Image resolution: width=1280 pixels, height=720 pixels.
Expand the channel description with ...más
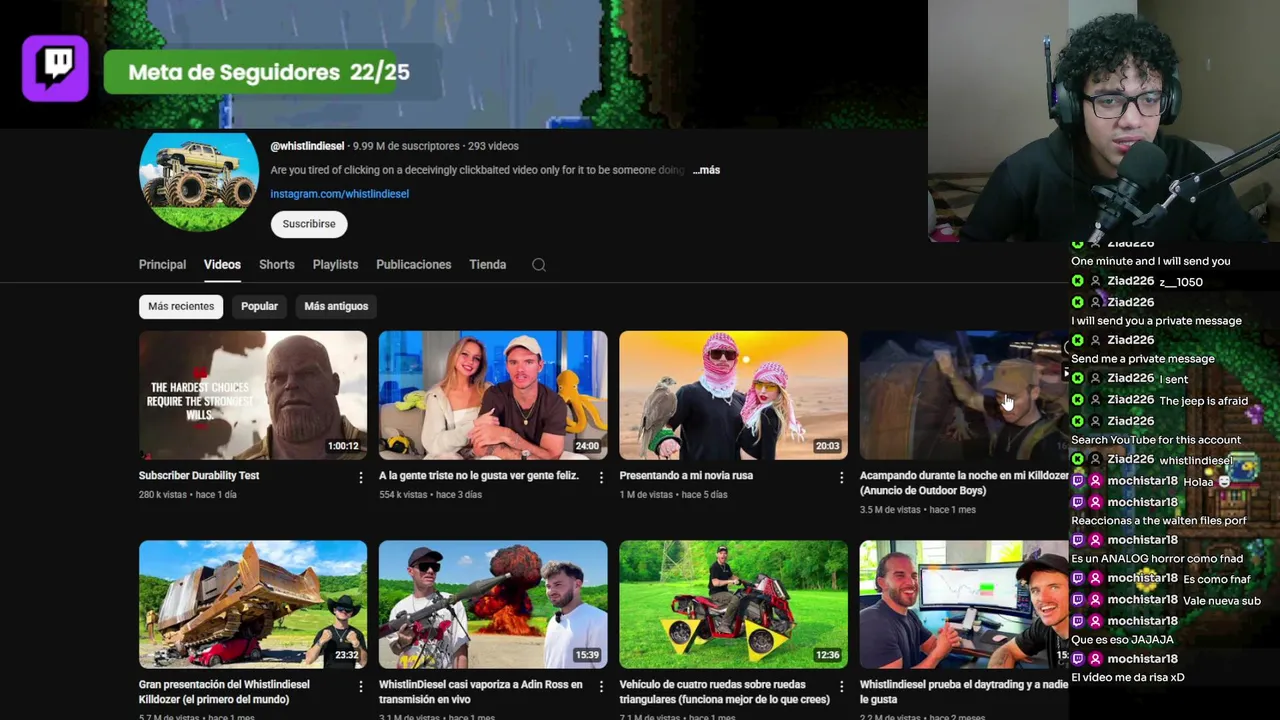click(x=706, y=170)
